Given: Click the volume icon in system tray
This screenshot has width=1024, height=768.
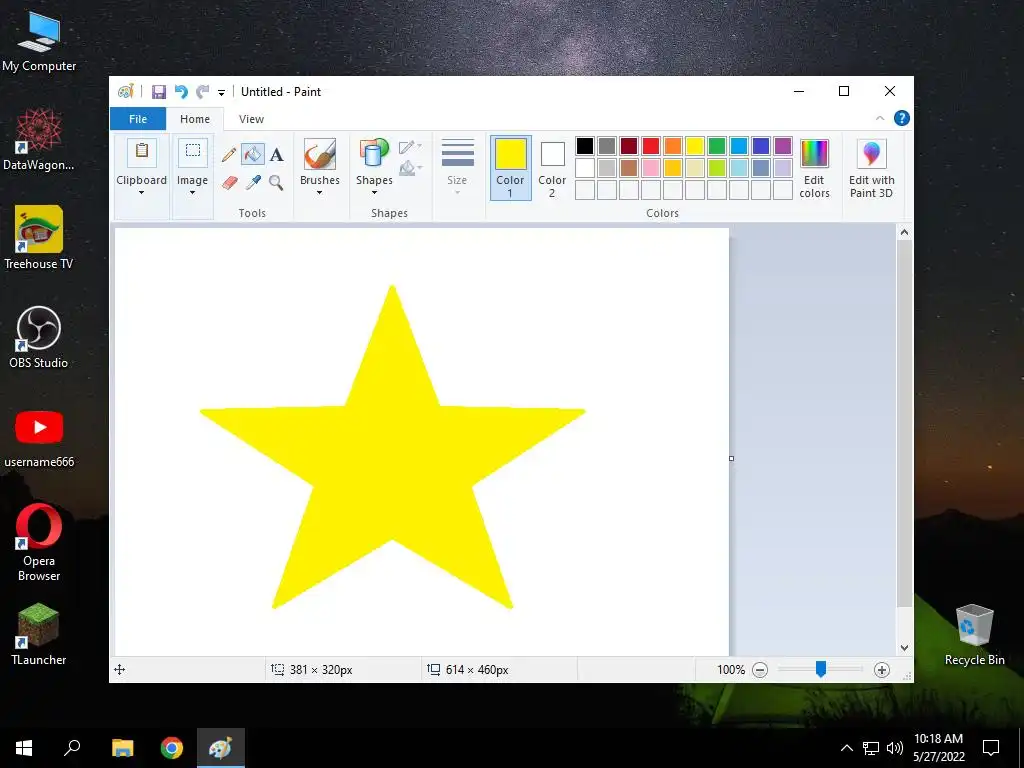Looking at the screenshot, I should click(x=895, y=748).
